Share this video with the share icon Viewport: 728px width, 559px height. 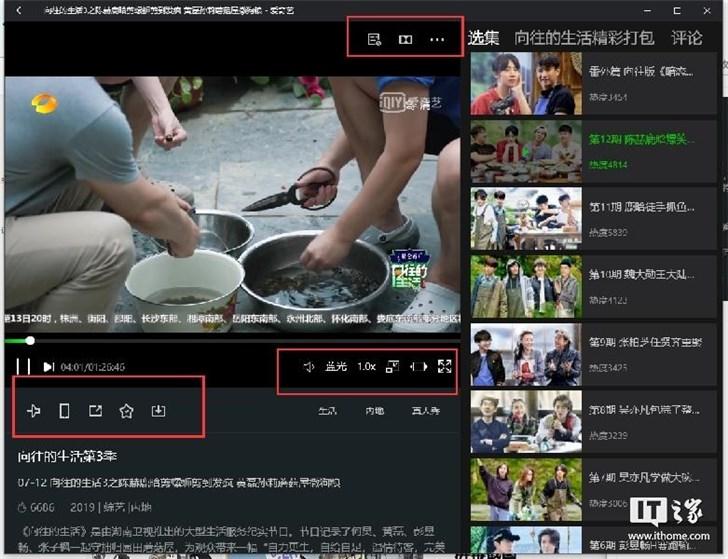[96, 410]
